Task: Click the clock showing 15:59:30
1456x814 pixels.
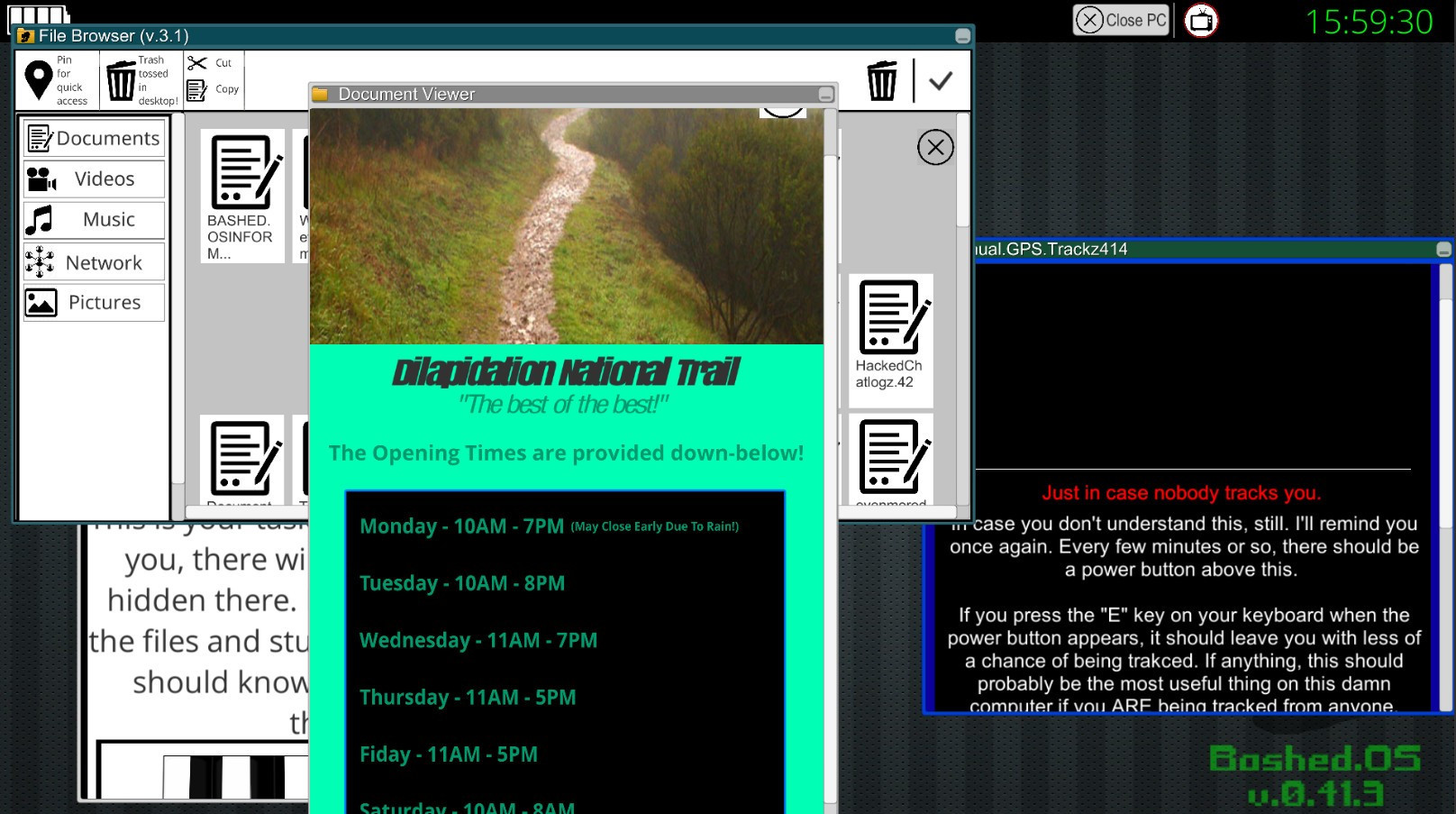Action: [x=1369, y=22]
